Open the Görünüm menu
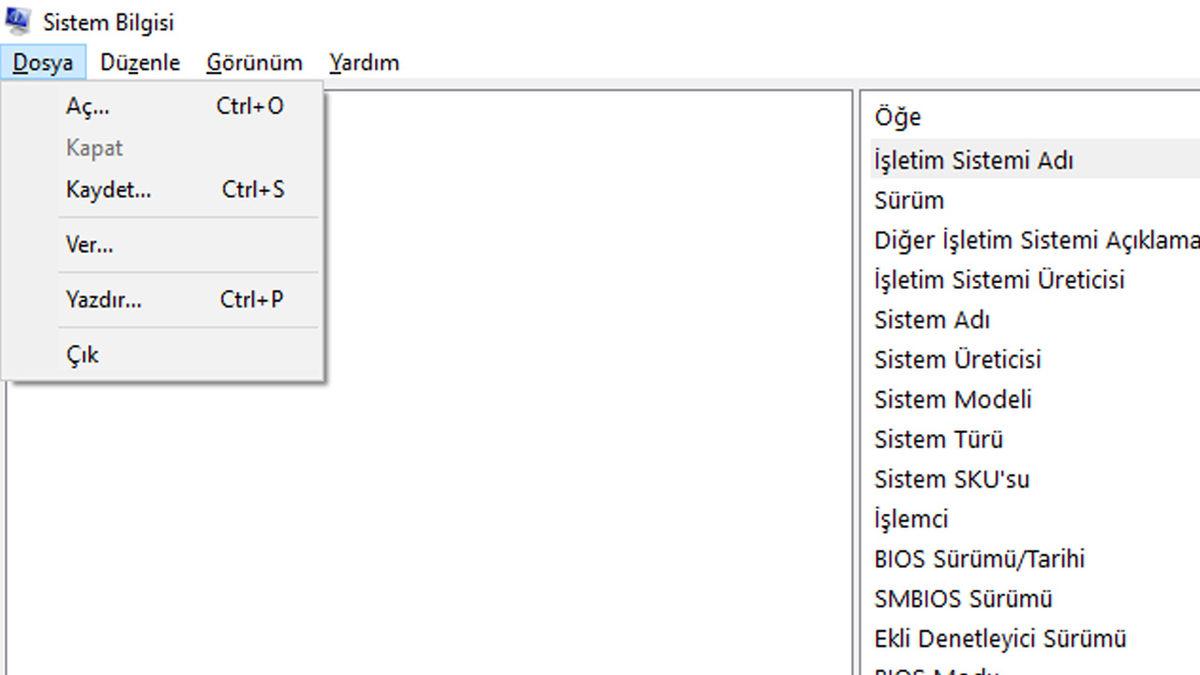Image resolution: width=1200 pixels, height=675 pixels. click(254, 62)
